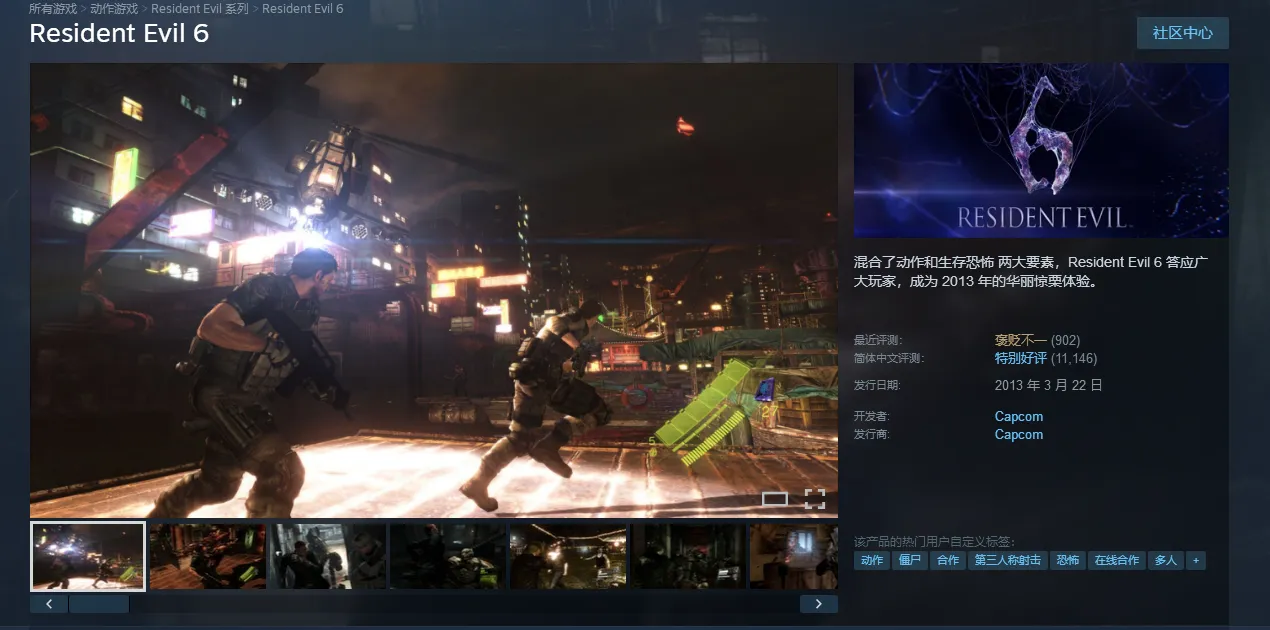Select the first screenshot thumbnail
This screenshot has width=1270, height=630.
pos(88,556)
